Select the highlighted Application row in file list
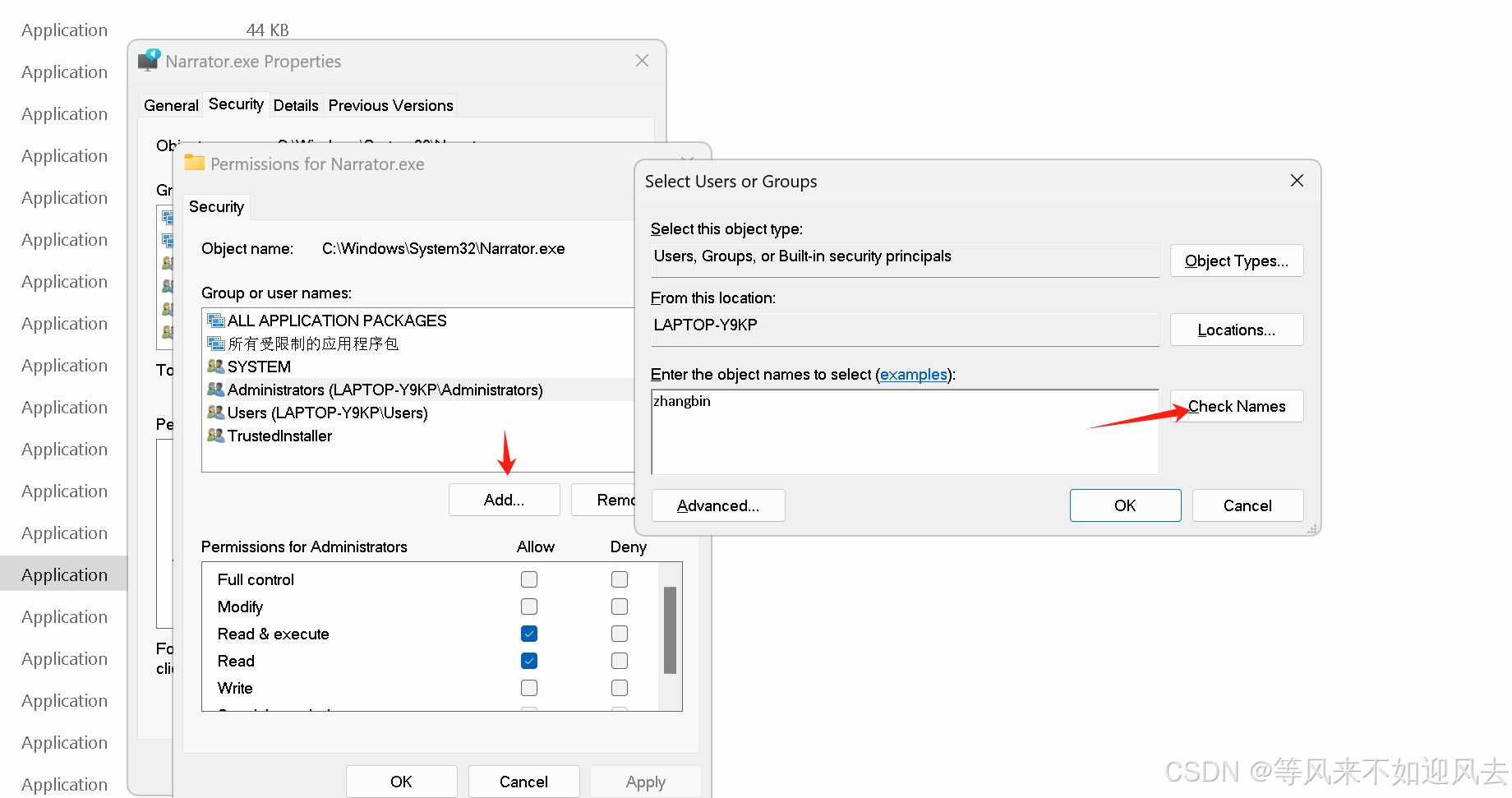The image size is (1512, 798). pyautogui.click(x=64, y=574)
